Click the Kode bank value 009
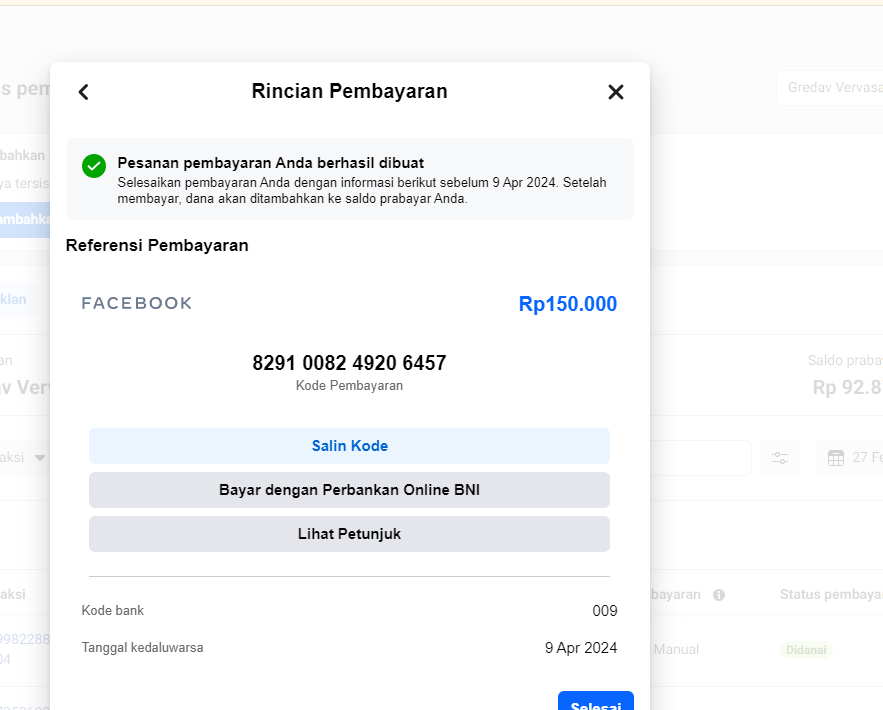 point(605,611)
